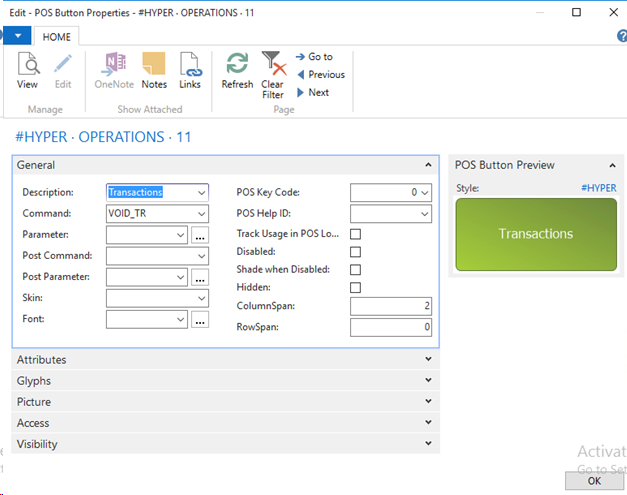Click the green Transactions preview button

point(536,234)
